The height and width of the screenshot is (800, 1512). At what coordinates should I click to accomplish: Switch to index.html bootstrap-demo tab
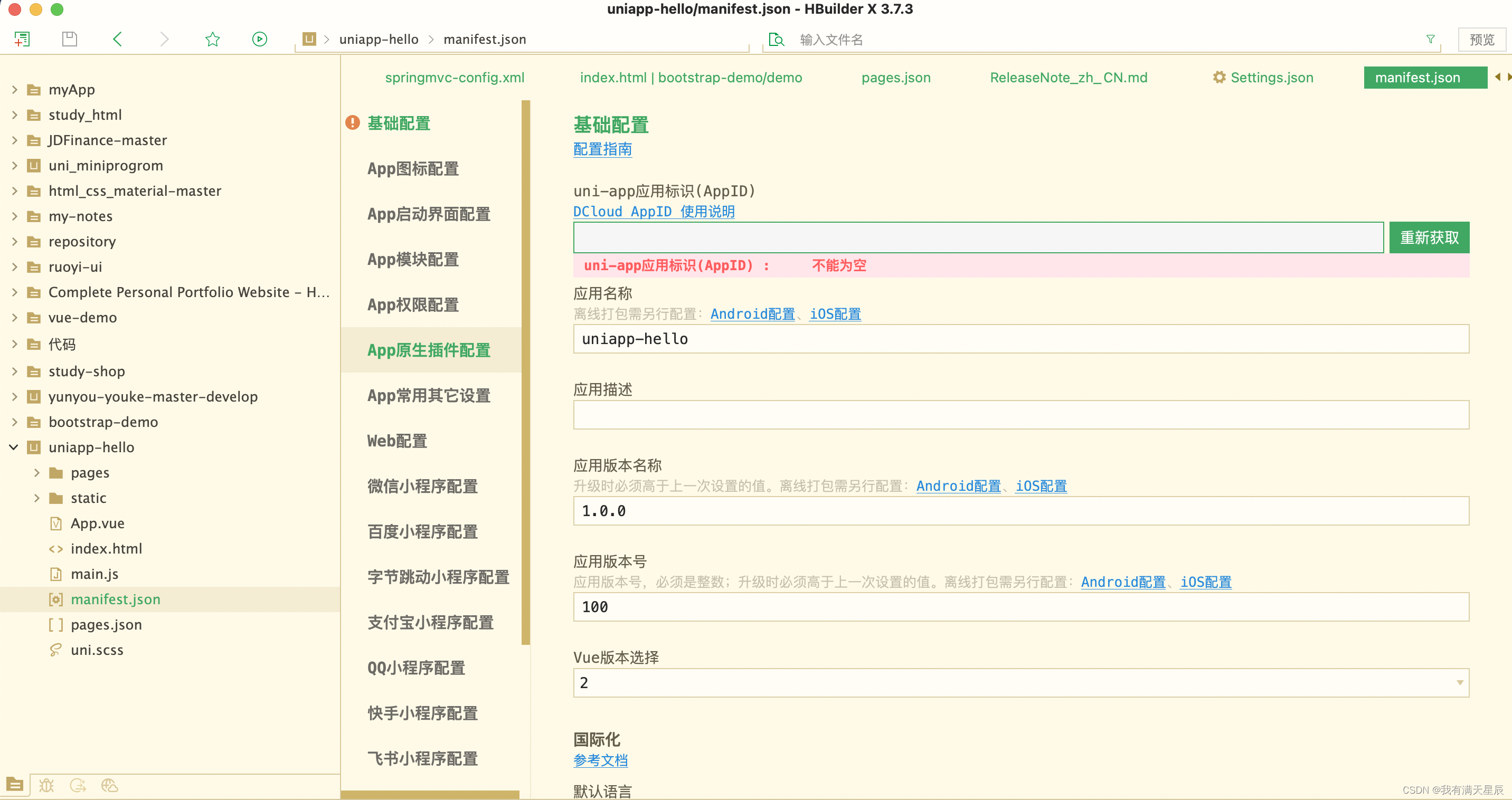point(691,78)
